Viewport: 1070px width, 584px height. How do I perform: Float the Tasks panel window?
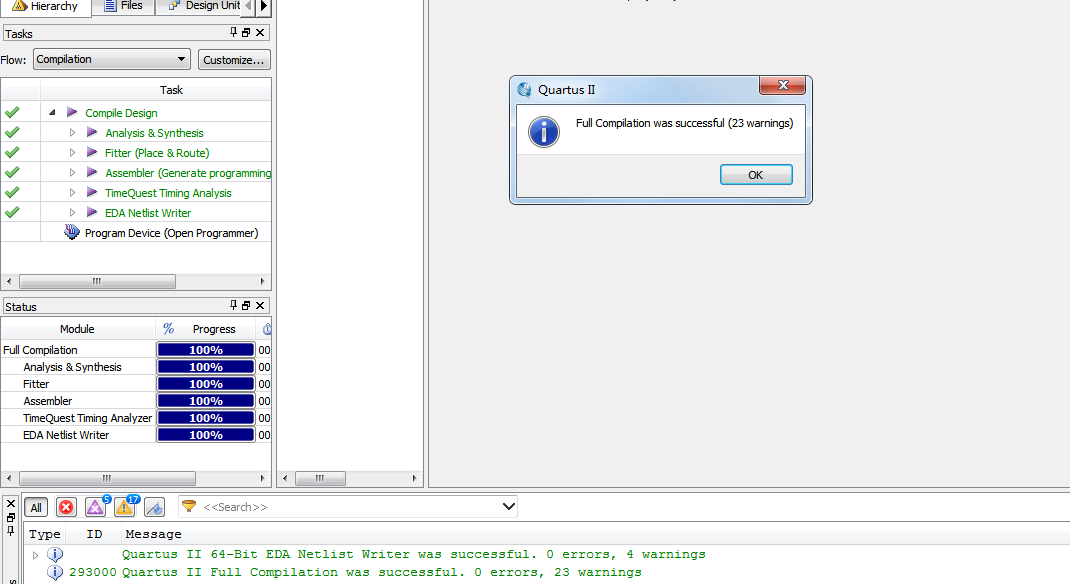tap(246, 32)
